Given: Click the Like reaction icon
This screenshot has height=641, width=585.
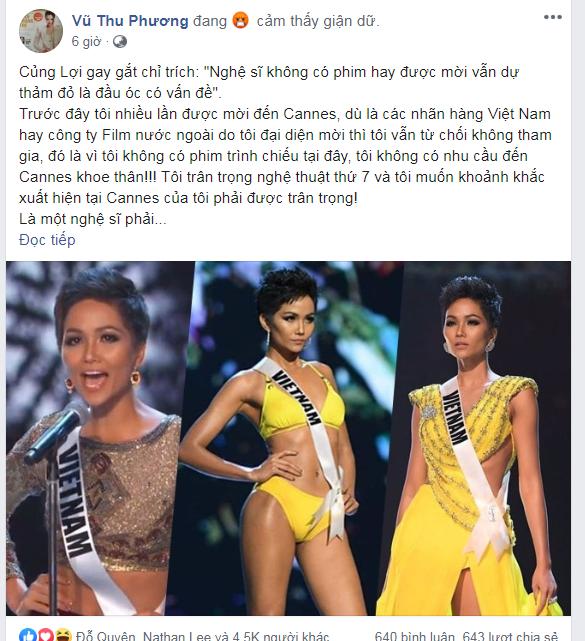Looking at the screenshot, I should 28,636.
